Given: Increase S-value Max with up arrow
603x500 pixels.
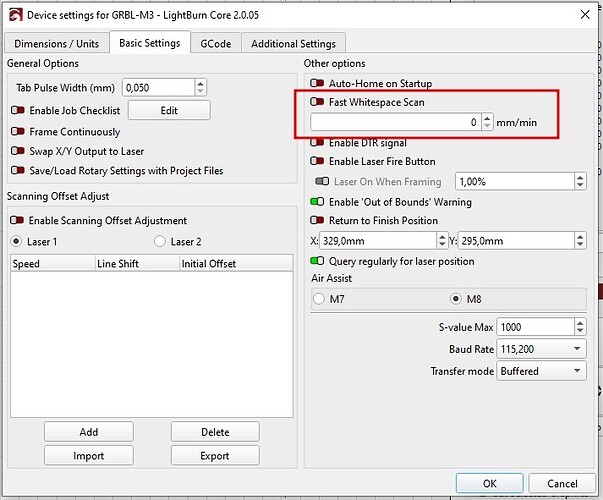Looking at the screenshot, I should tap(580, 323).
